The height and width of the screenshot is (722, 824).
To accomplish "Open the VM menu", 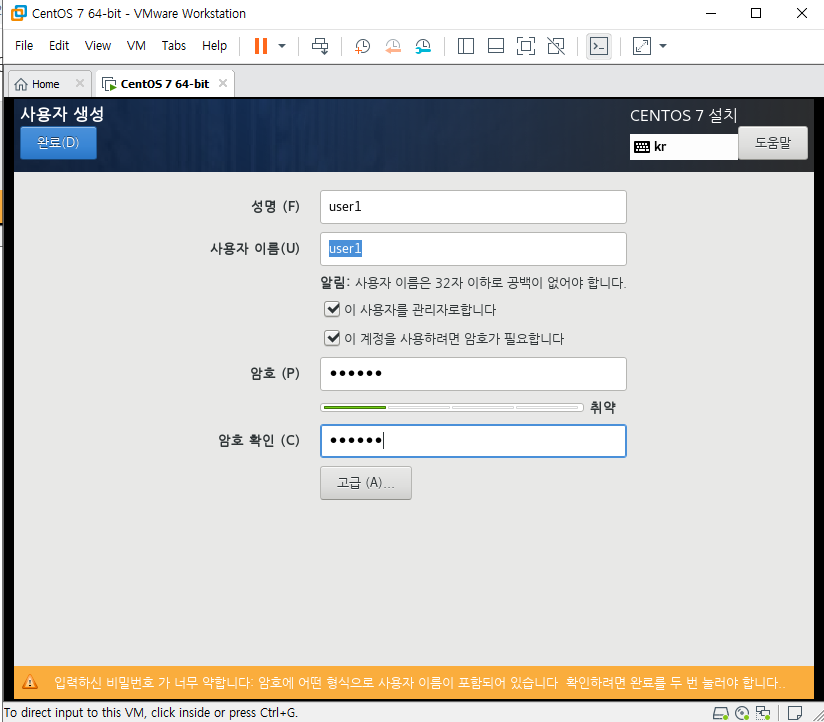I will click(136, 46).
